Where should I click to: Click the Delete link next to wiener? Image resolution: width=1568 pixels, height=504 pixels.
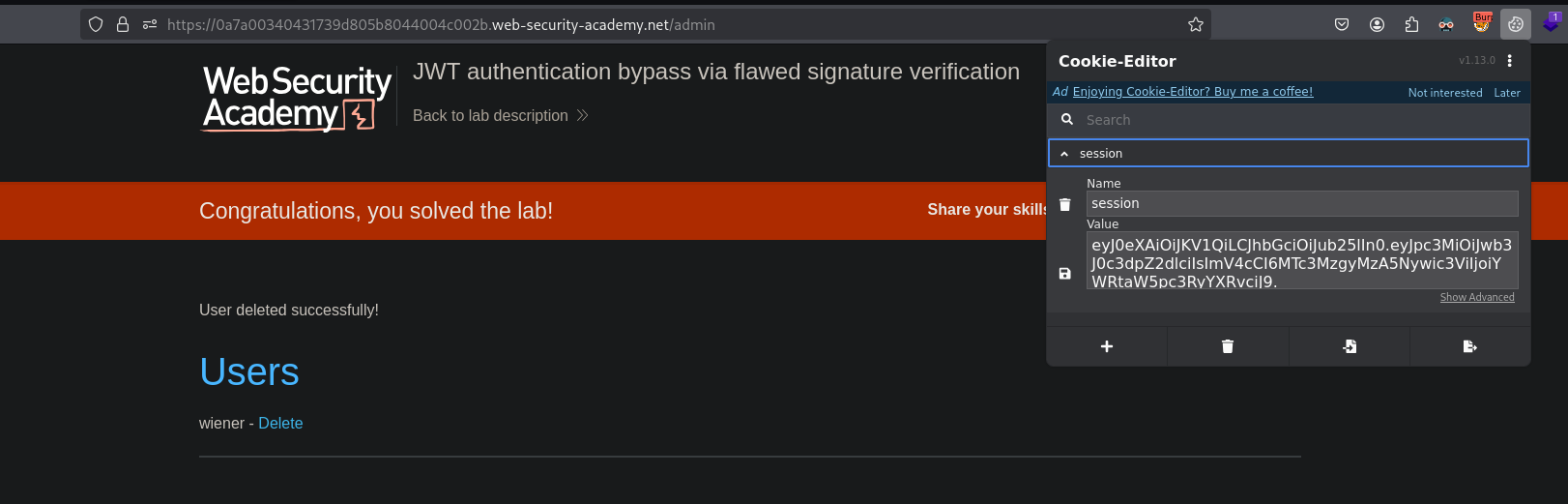pyautogui.click(x=280, y=423)
